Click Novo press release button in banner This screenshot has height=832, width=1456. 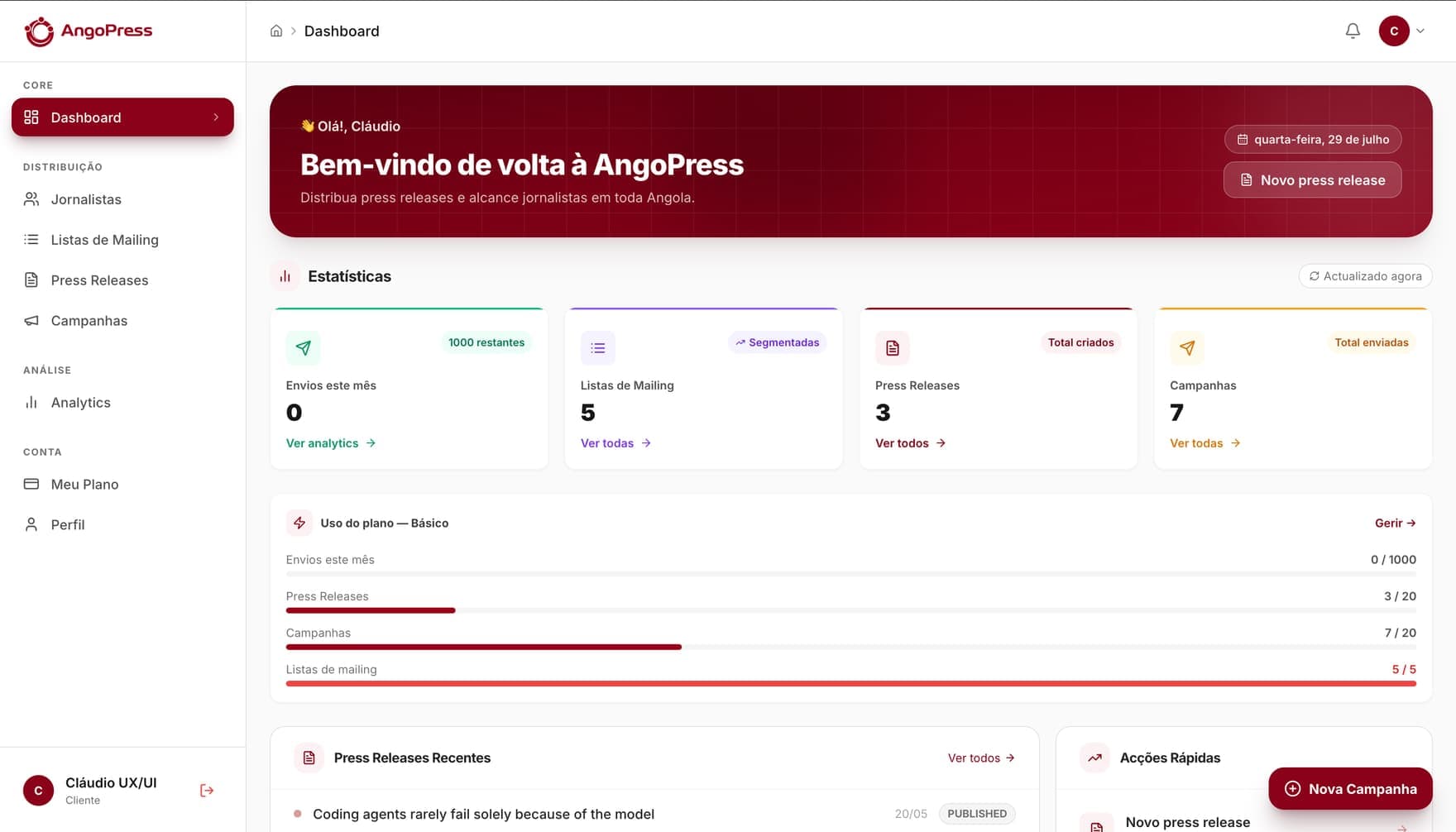click(1313, 179)
